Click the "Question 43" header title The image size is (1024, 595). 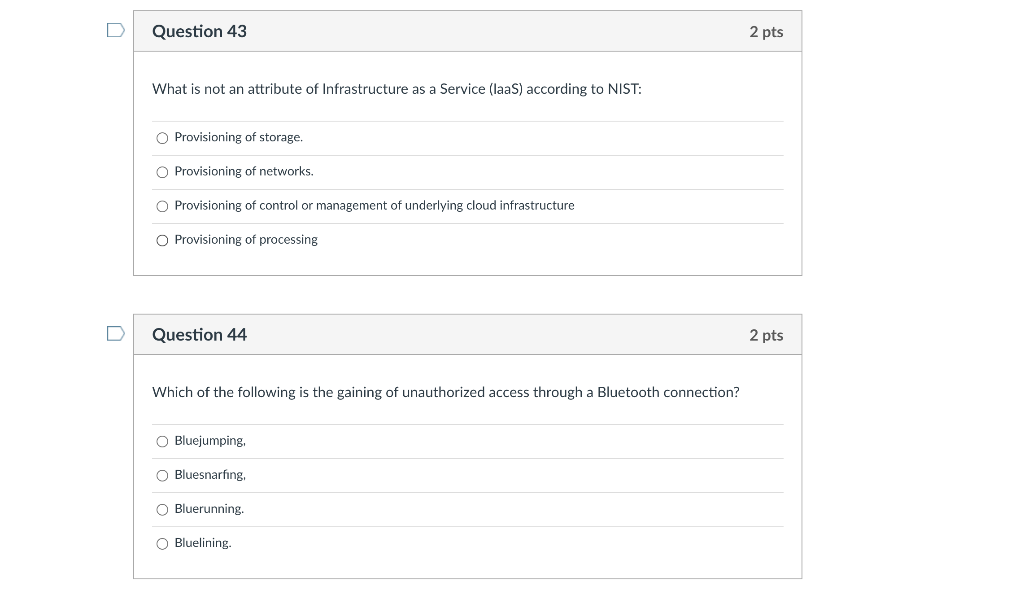point(199,31)
